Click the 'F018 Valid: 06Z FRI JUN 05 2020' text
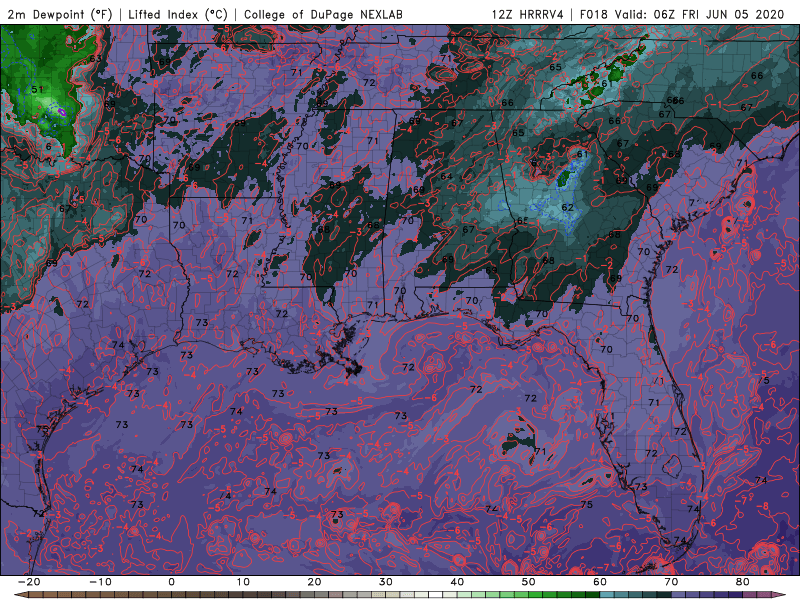The width and height of the screenshot is (800, 600). 682,14
